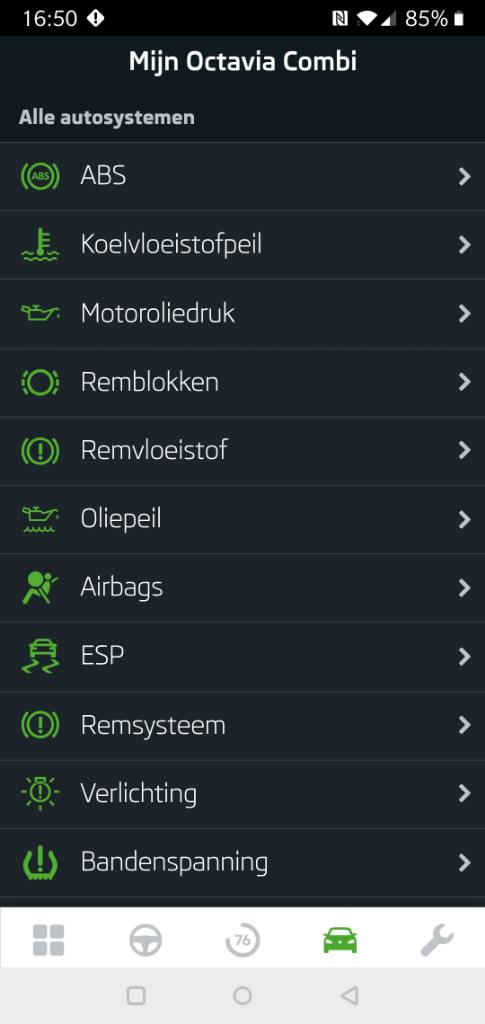Tap the Android home circle button

click(242, 995)
